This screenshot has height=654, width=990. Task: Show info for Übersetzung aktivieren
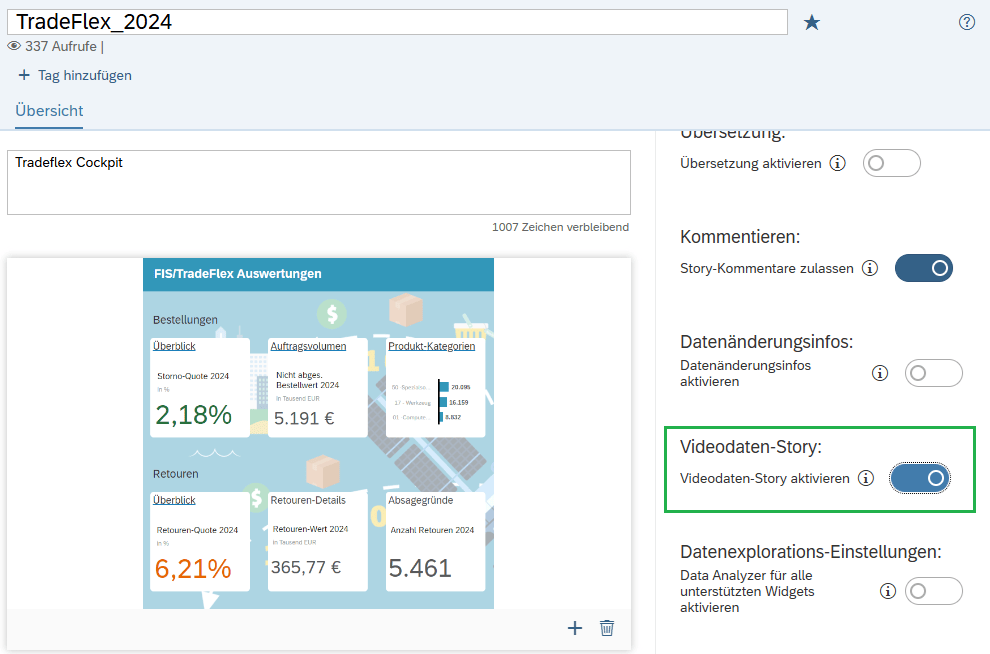pos(837,163)
